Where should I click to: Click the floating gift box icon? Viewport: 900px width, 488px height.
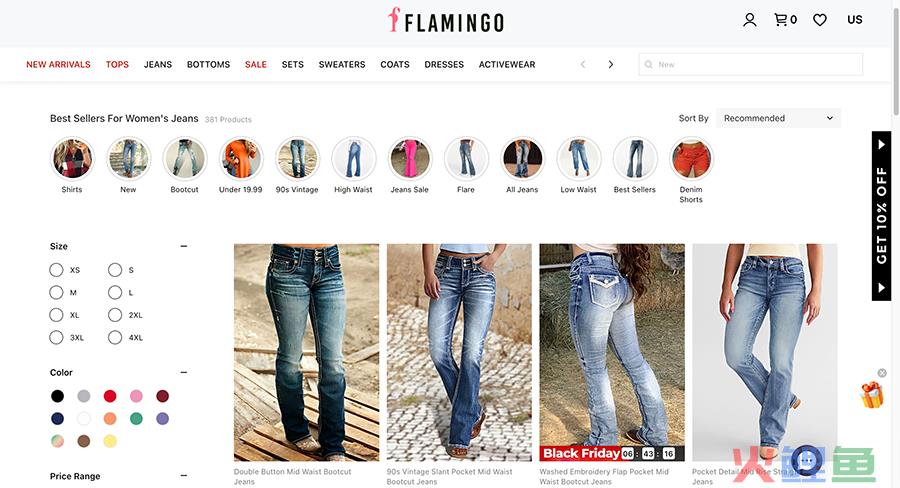click(x=872, y=395)
